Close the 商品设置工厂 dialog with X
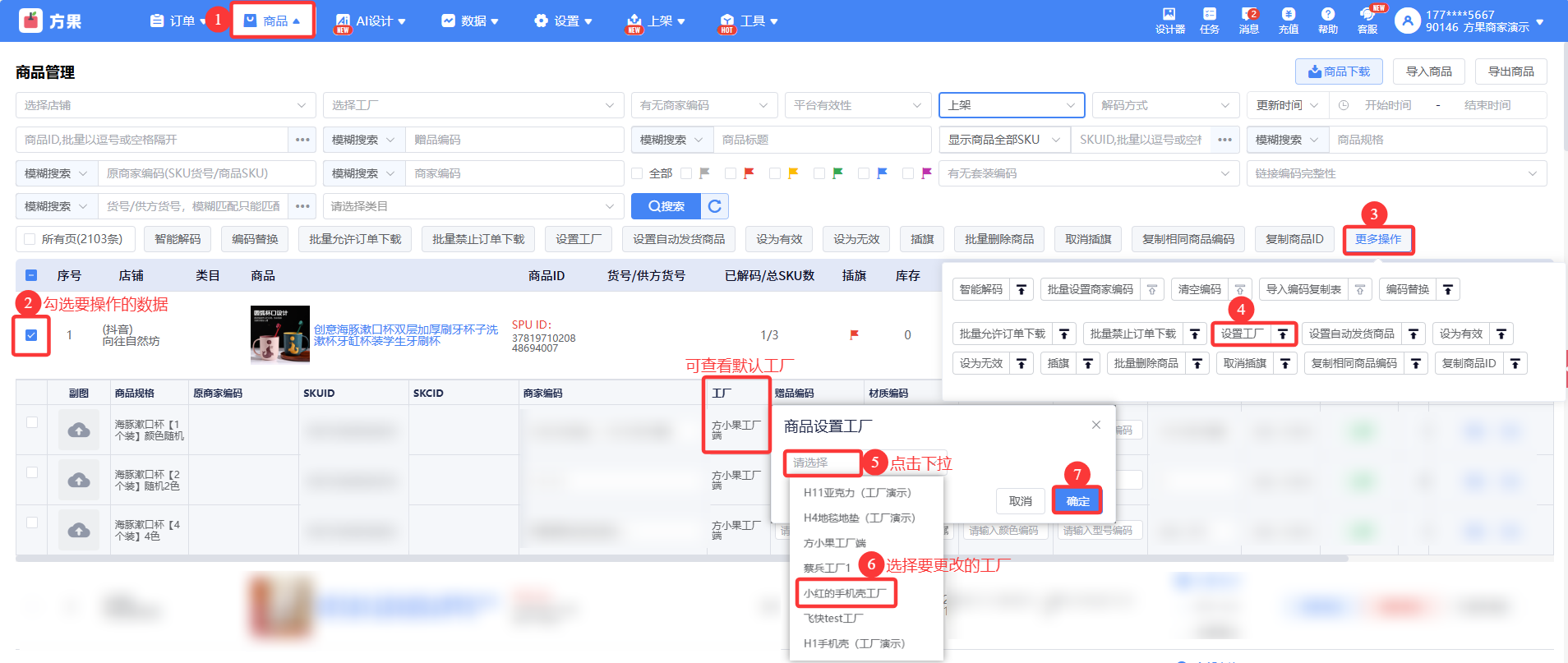 tap(1095, 425)
